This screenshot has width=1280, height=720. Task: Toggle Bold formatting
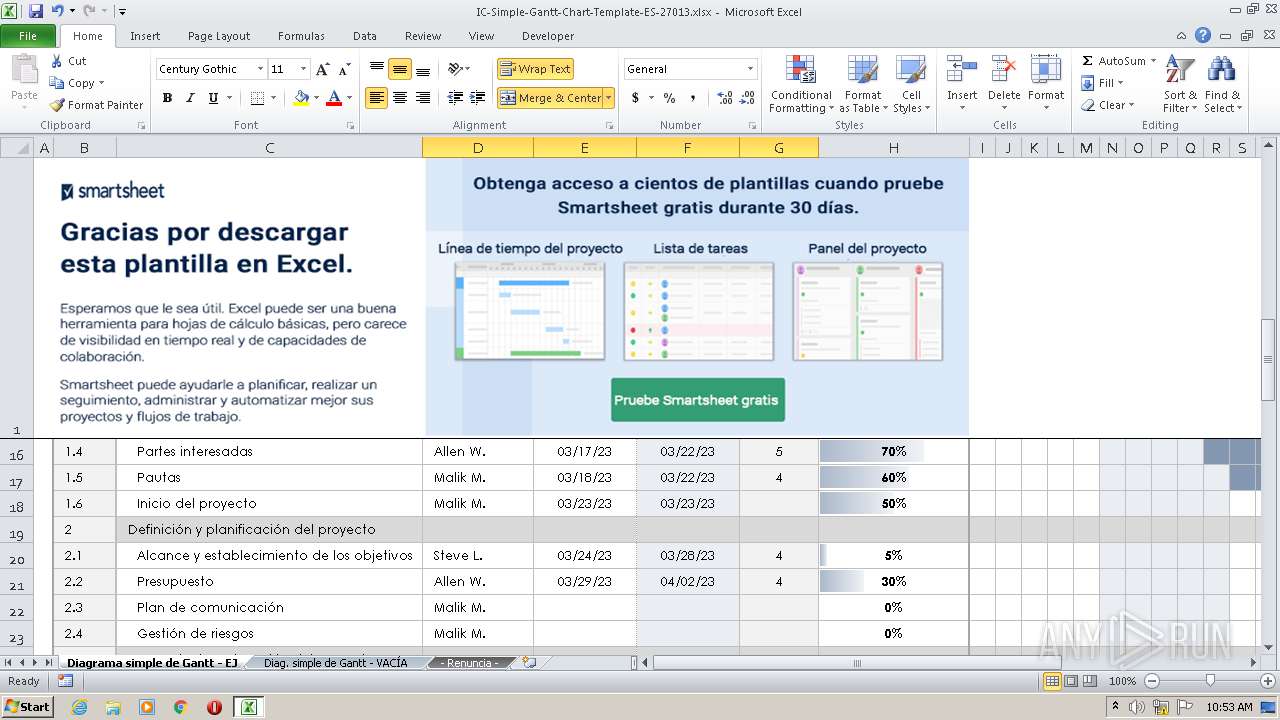[167, 98]
